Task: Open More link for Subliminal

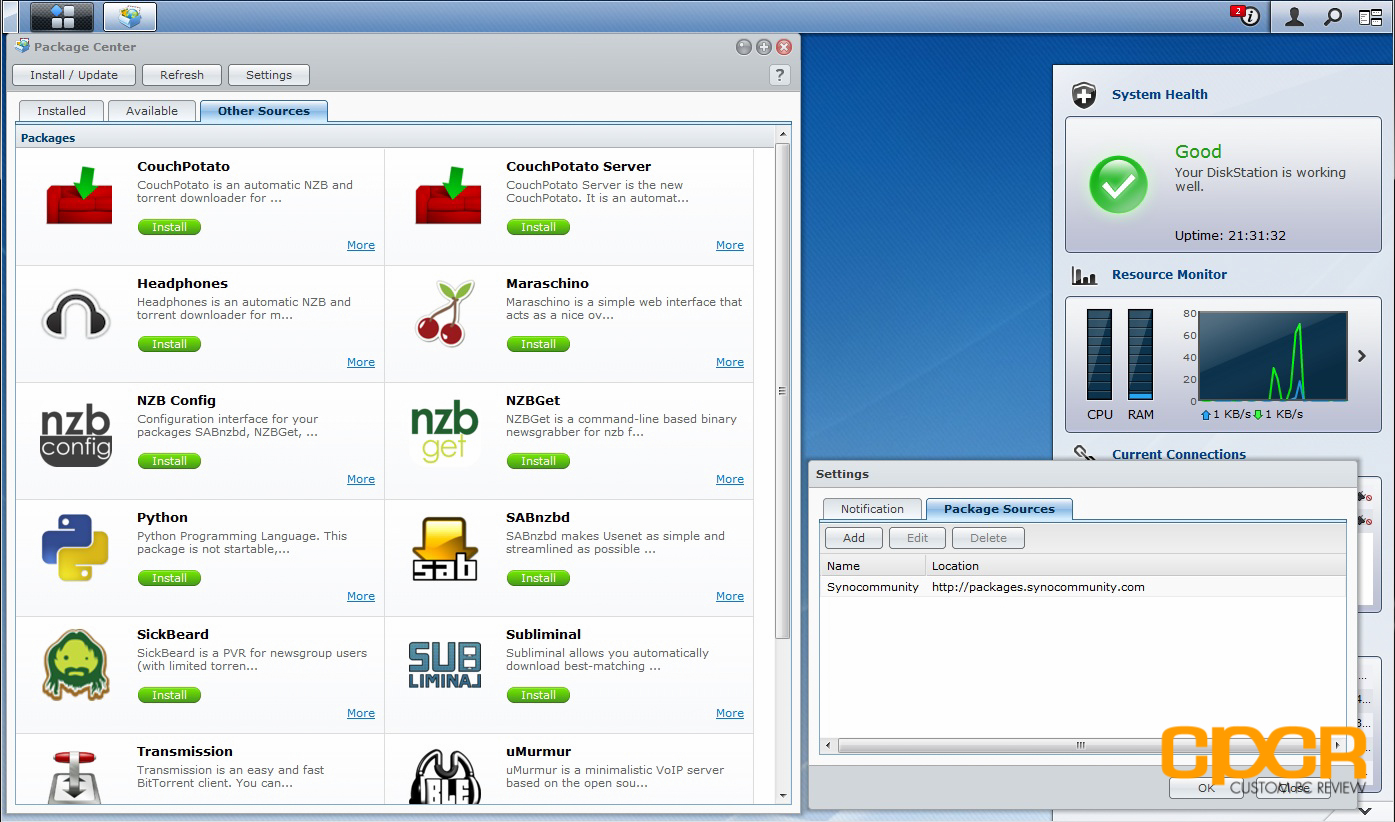Action: [x=730, y=713]
